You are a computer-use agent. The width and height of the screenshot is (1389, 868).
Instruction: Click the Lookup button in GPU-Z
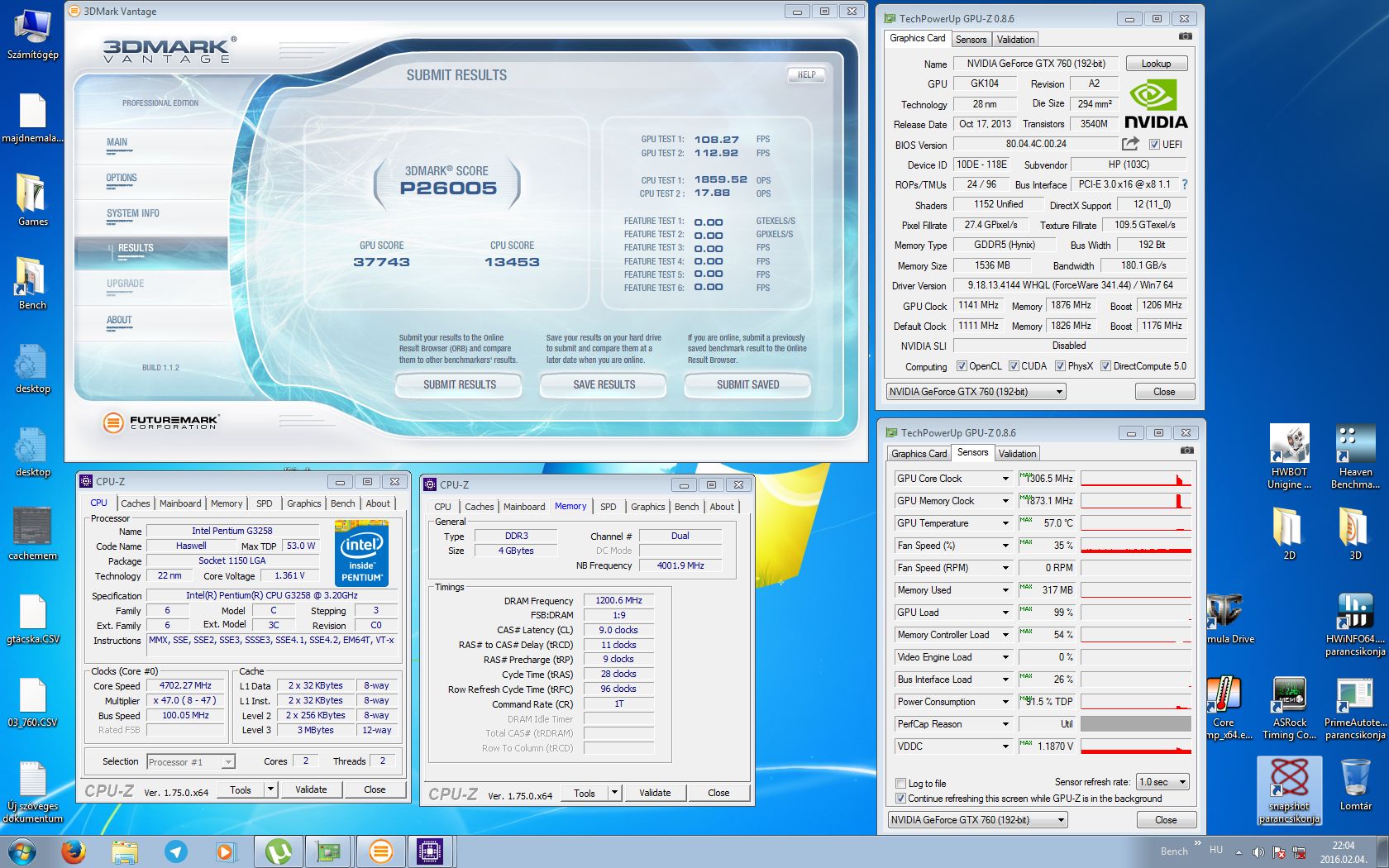[x=1156, y=64]
